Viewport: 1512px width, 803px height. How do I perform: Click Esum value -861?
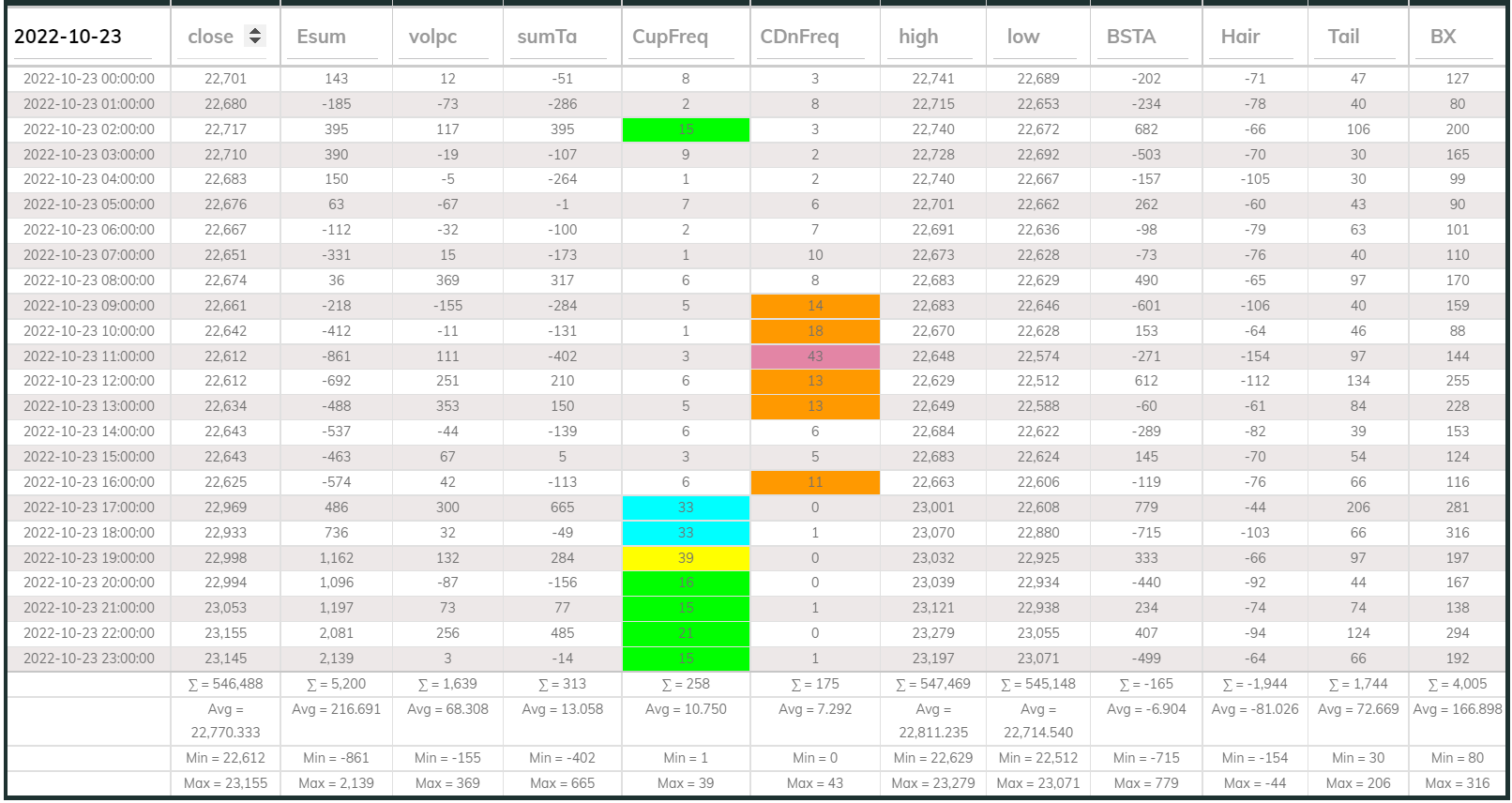point(337,356)
